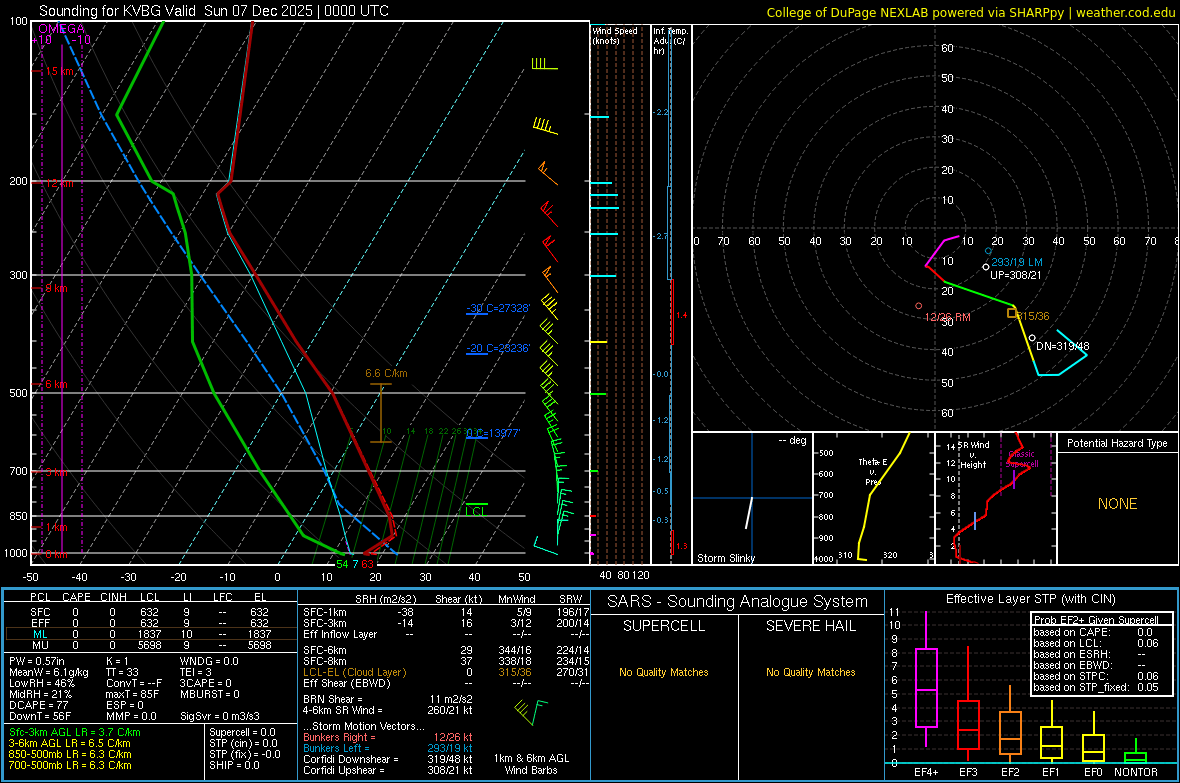Click the Storm Slinky white line
Image resolution: width=1180 pixels, height=783 pixels.
click(749, 513)
